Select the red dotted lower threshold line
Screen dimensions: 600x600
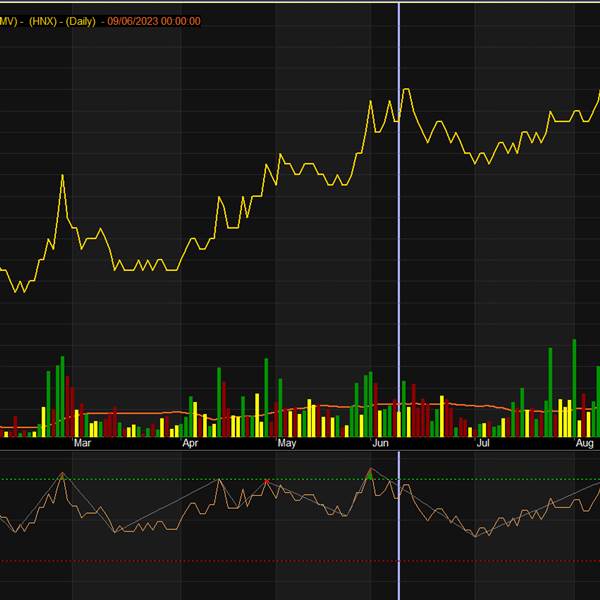point(300,561)
